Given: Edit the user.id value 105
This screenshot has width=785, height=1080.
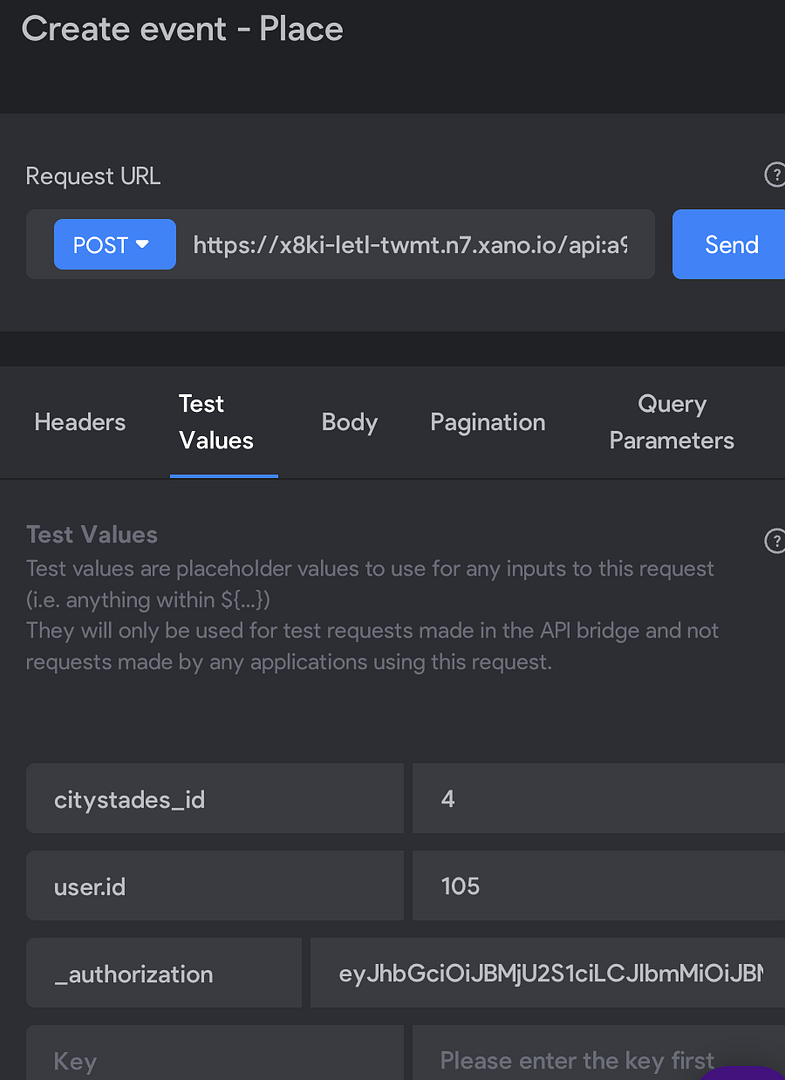Looking at the screenshot, I should pos(598,886).
